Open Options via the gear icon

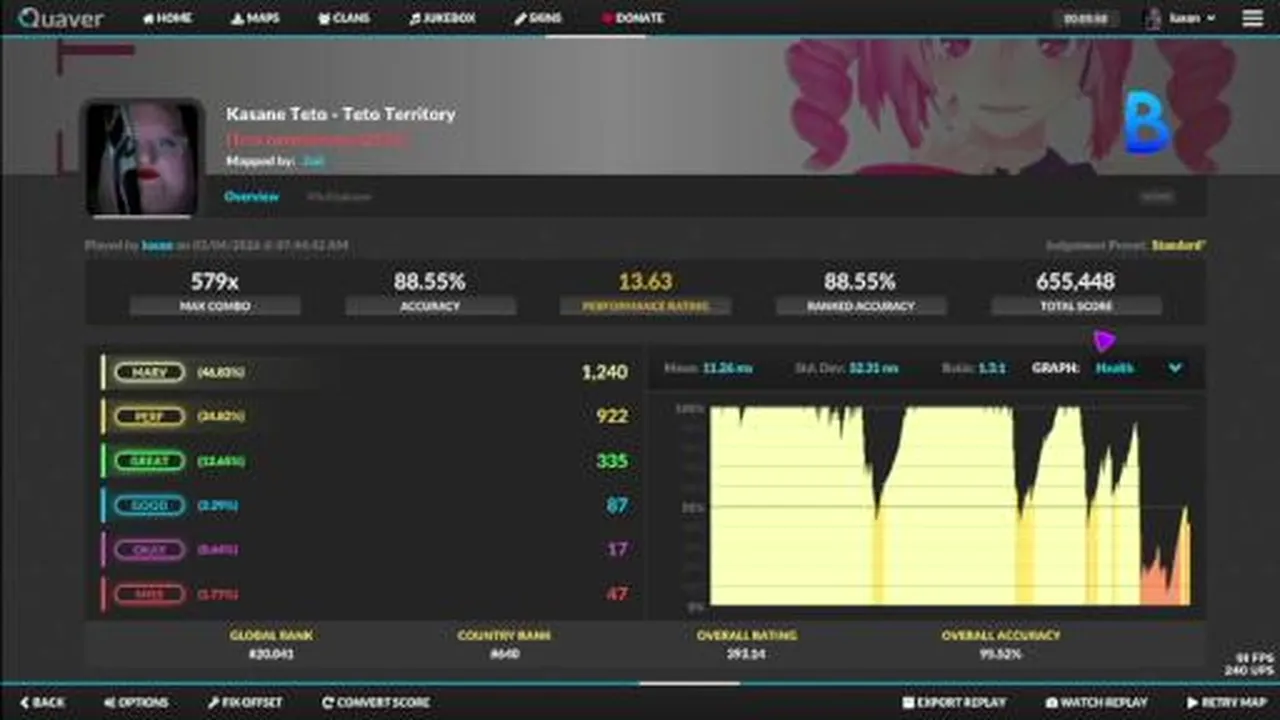tap(137, 703)
